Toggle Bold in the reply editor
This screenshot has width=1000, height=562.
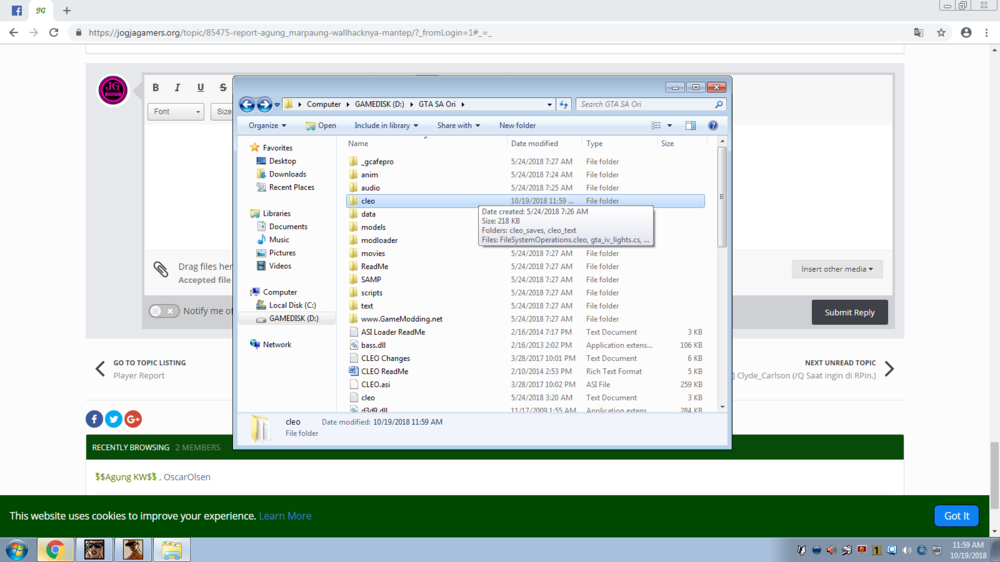point(156,87)
